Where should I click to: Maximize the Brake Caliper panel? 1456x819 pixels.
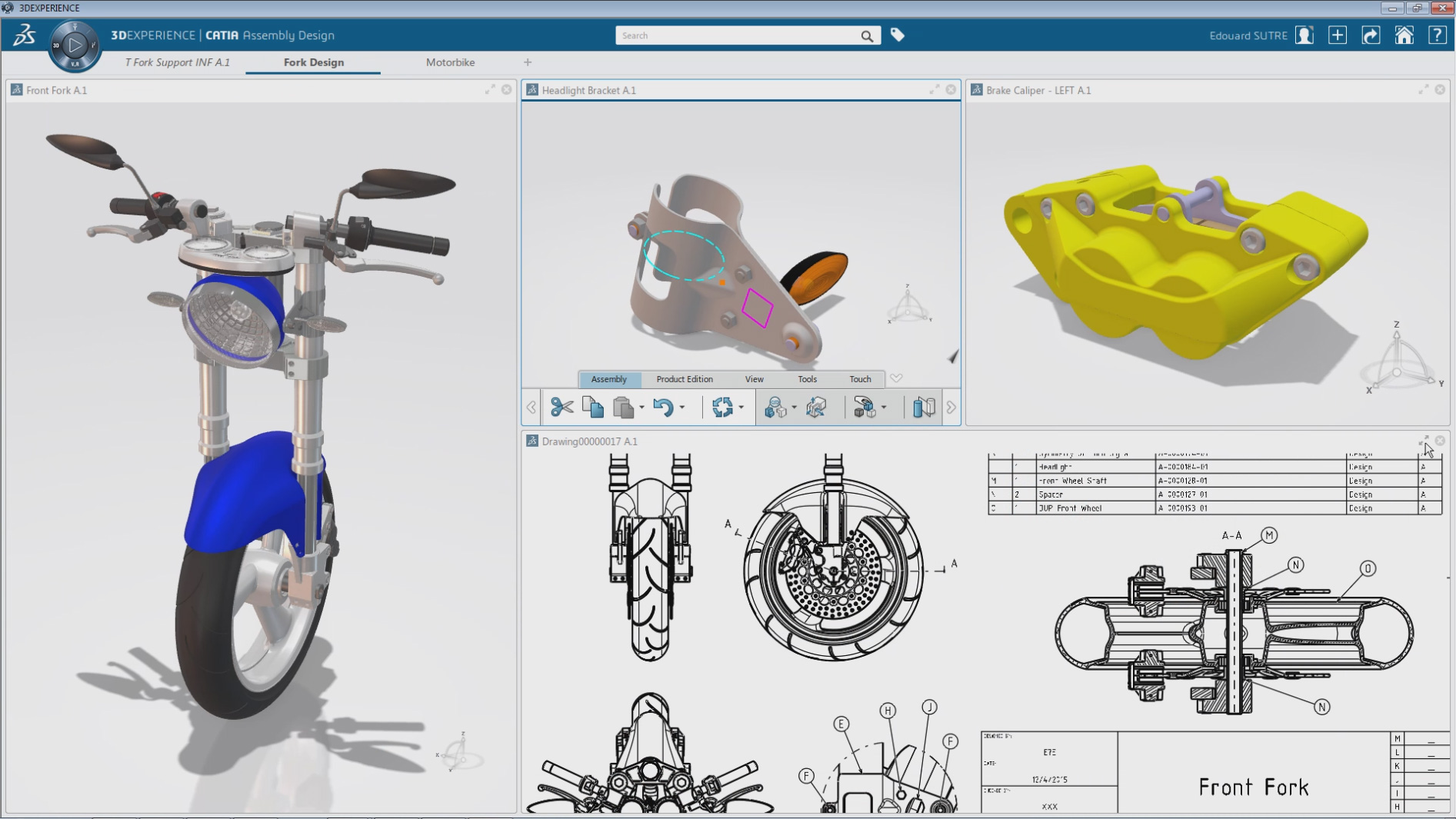point(1424,90)
